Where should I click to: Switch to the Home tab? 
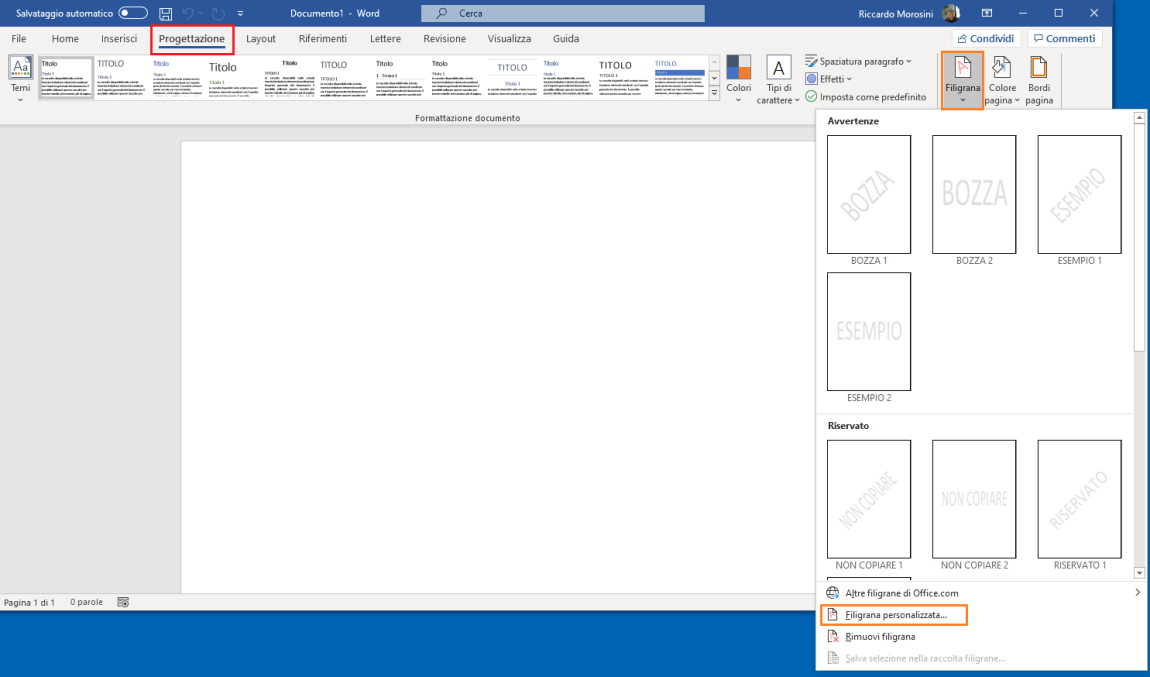65,38
